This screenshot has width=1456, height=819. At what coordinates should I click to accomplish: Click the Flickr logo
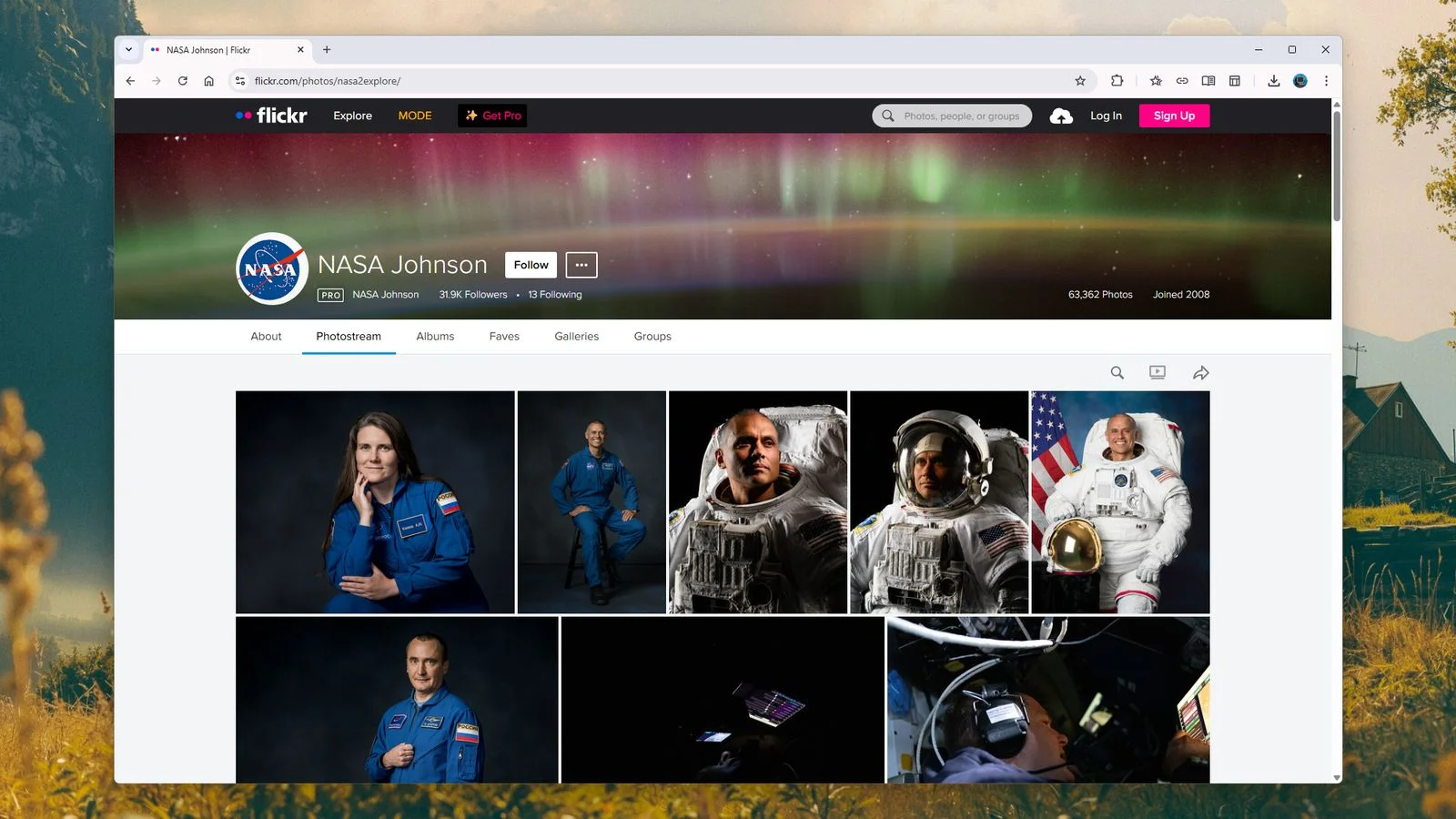click(x=271, y=116)
